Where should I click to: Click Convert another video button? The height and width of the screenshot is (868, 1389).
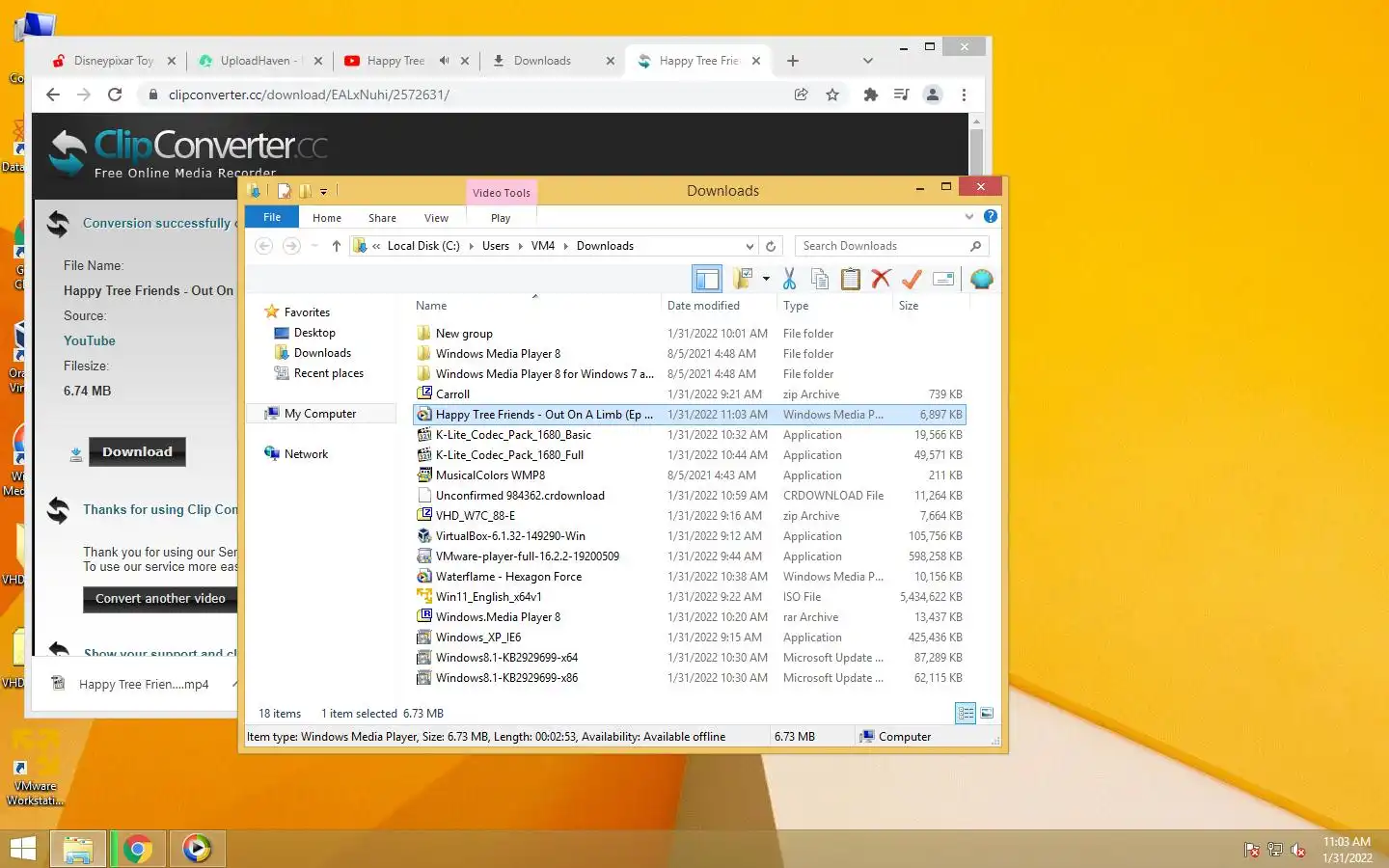160,598
